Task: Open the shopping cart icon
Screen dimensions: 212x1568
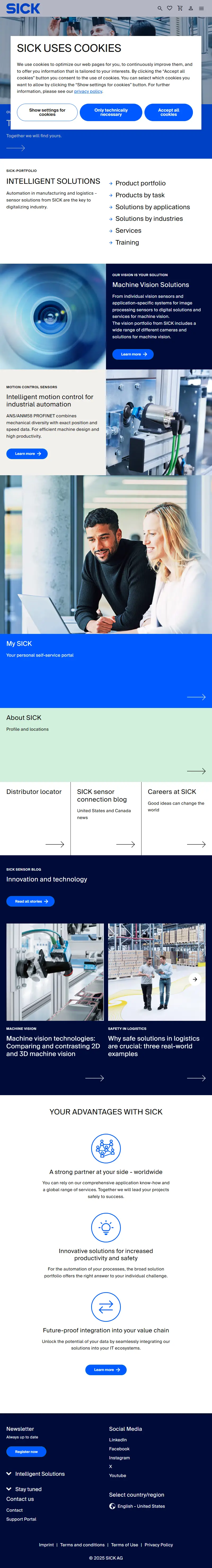Action: pos(180,8)
